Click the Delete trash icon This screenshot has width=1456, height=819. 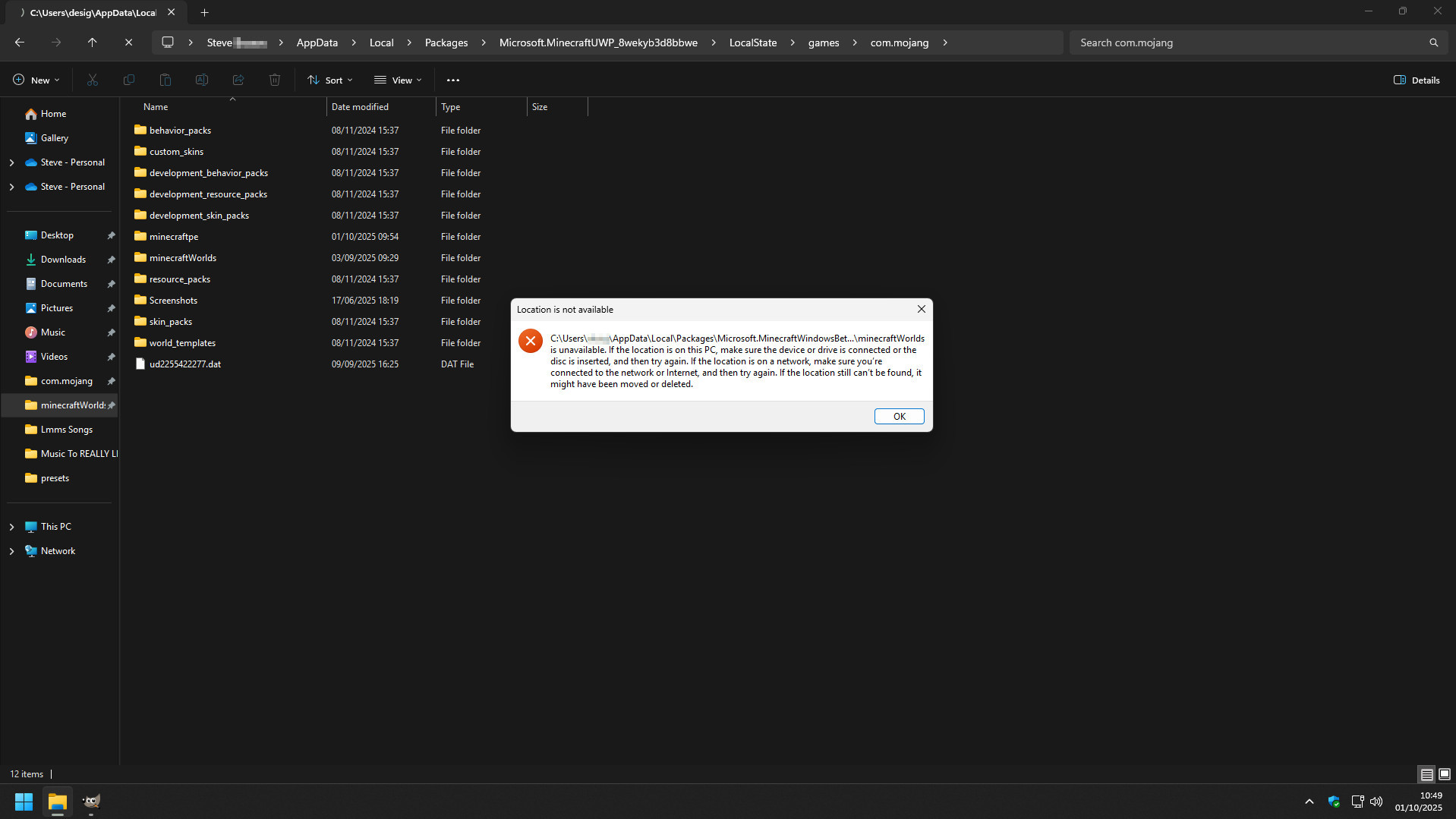coord(275,80)
